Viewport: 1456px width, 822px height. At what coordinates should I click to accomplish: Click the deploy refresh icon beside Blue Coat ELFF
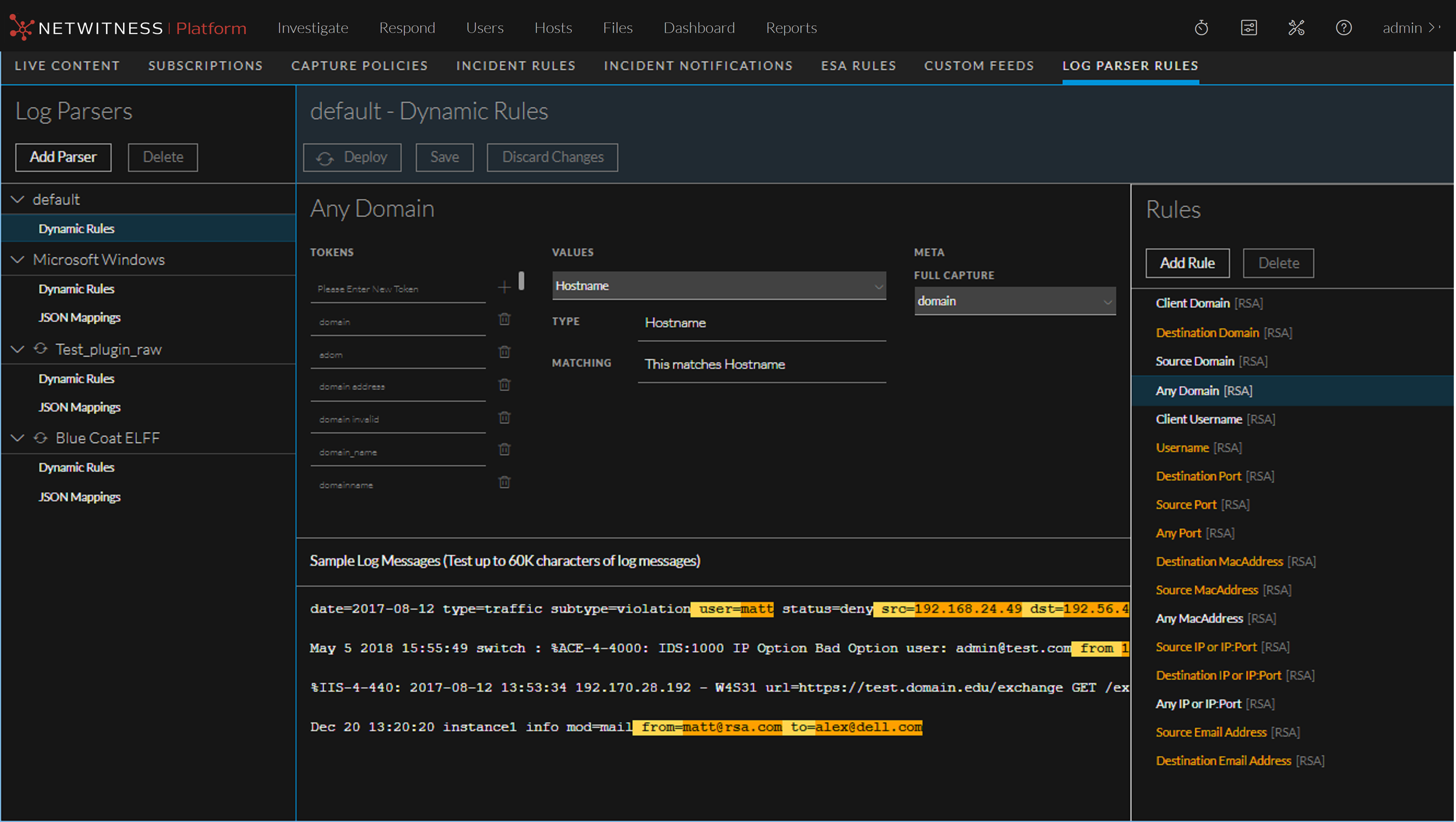40,438
